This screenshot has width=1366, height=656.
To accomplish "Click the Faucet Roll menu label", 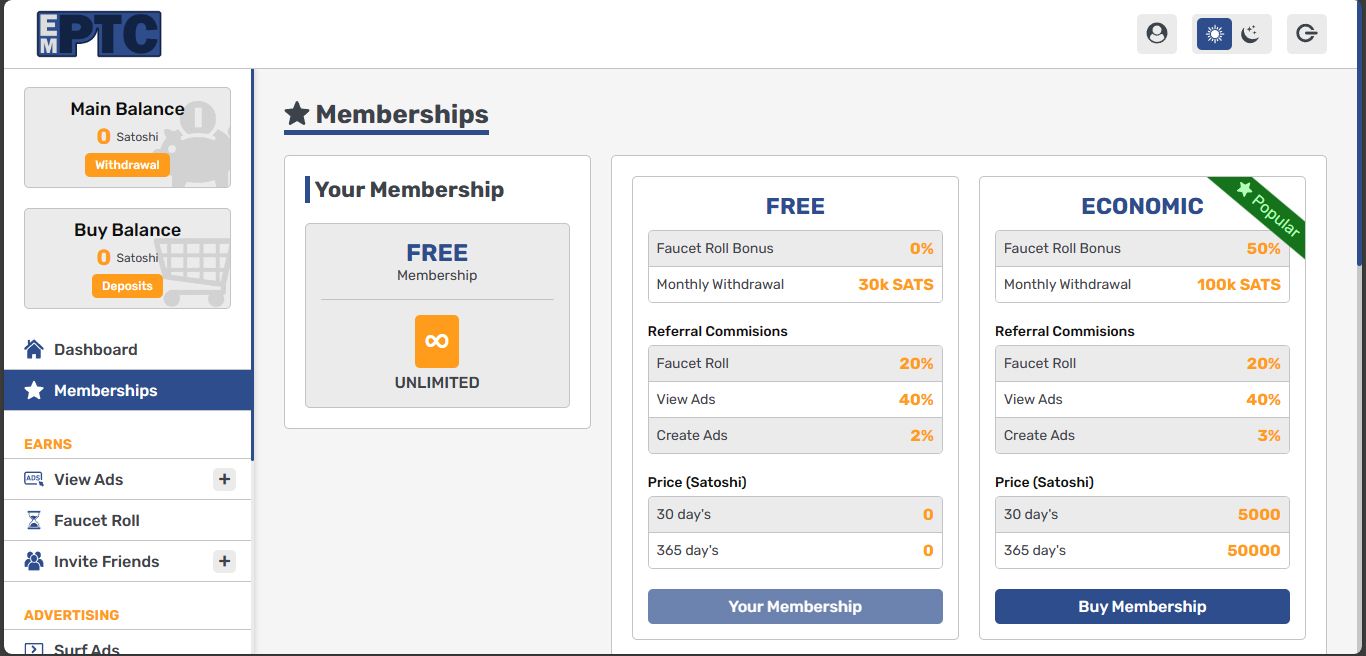I will point(97,520).
